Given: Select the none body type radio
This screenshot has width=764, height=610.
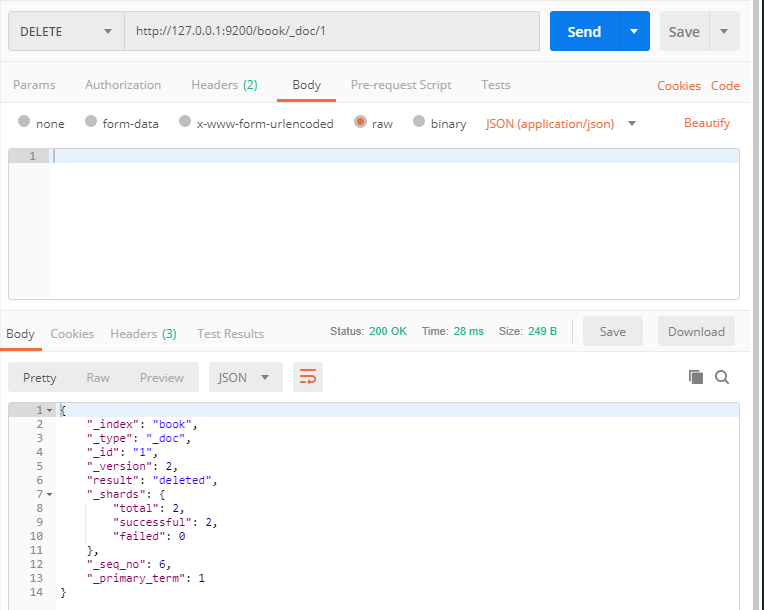Looking at the screenshot, I should click(x=24, y=121).
